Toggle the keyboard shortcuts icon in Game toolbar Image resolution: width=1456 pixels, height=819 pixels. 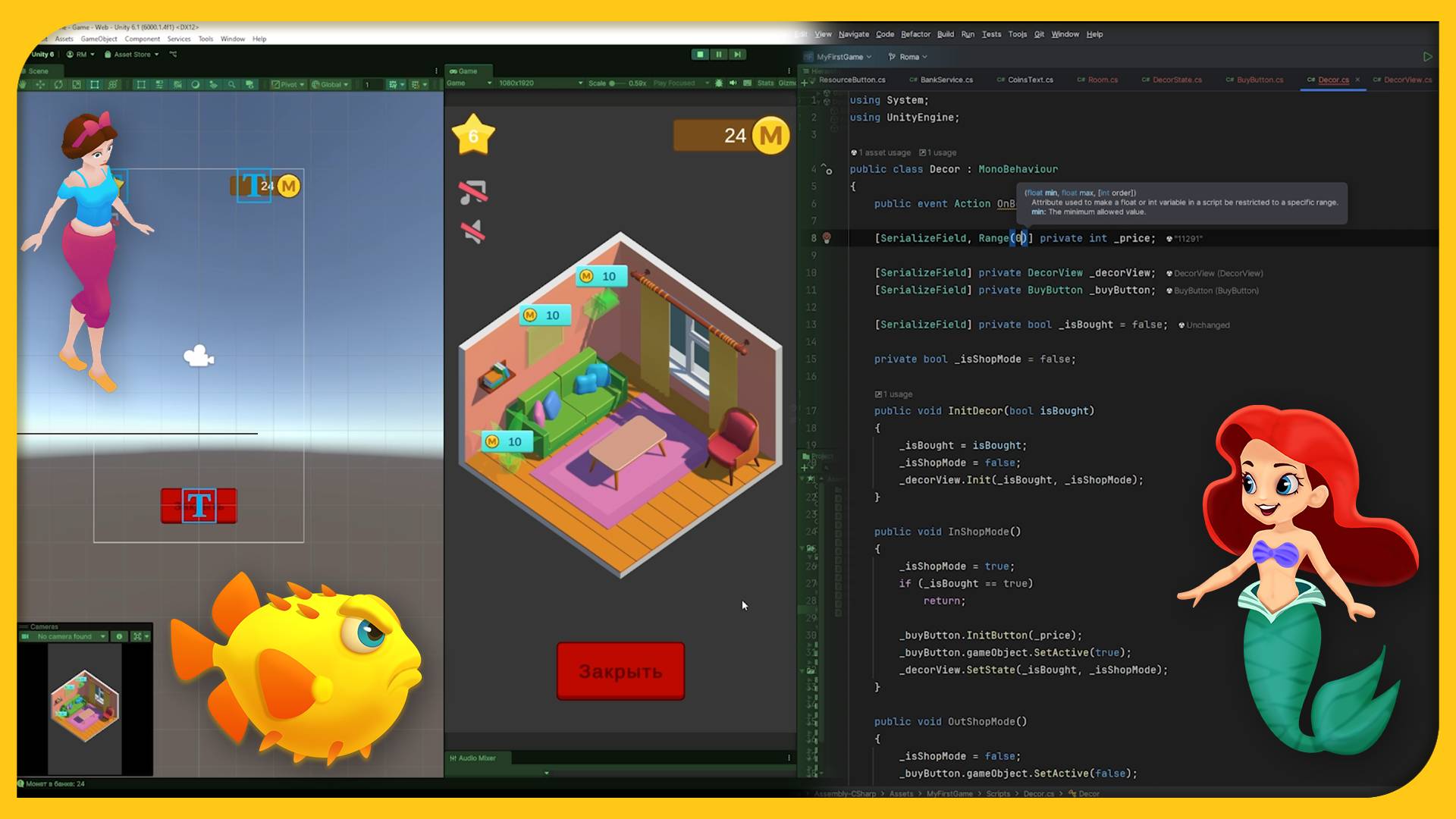(x=748, y=83)
